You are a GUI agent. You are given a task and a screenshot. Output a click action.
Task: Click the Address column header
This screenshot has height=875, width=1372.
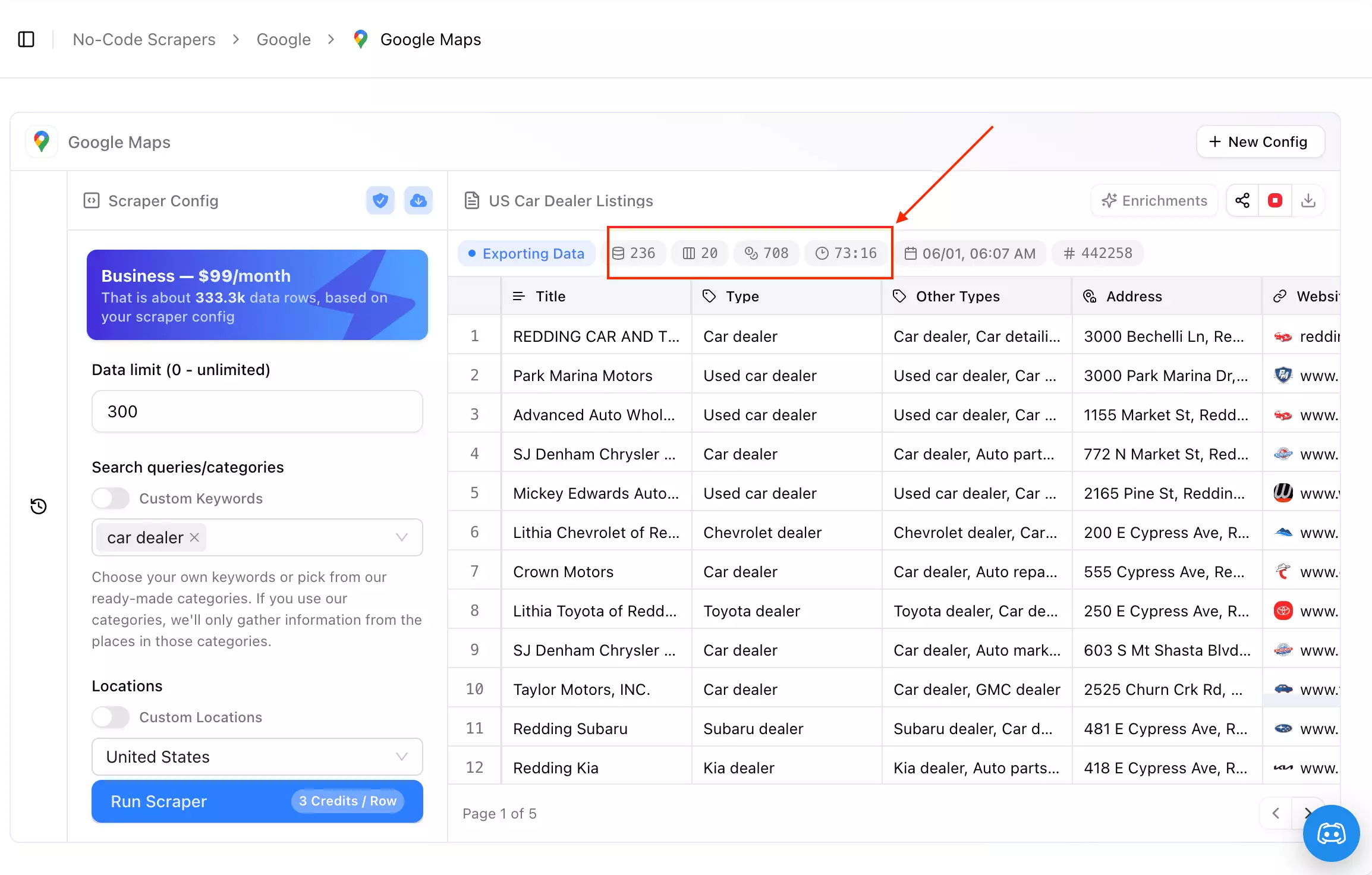point(1167,296)
